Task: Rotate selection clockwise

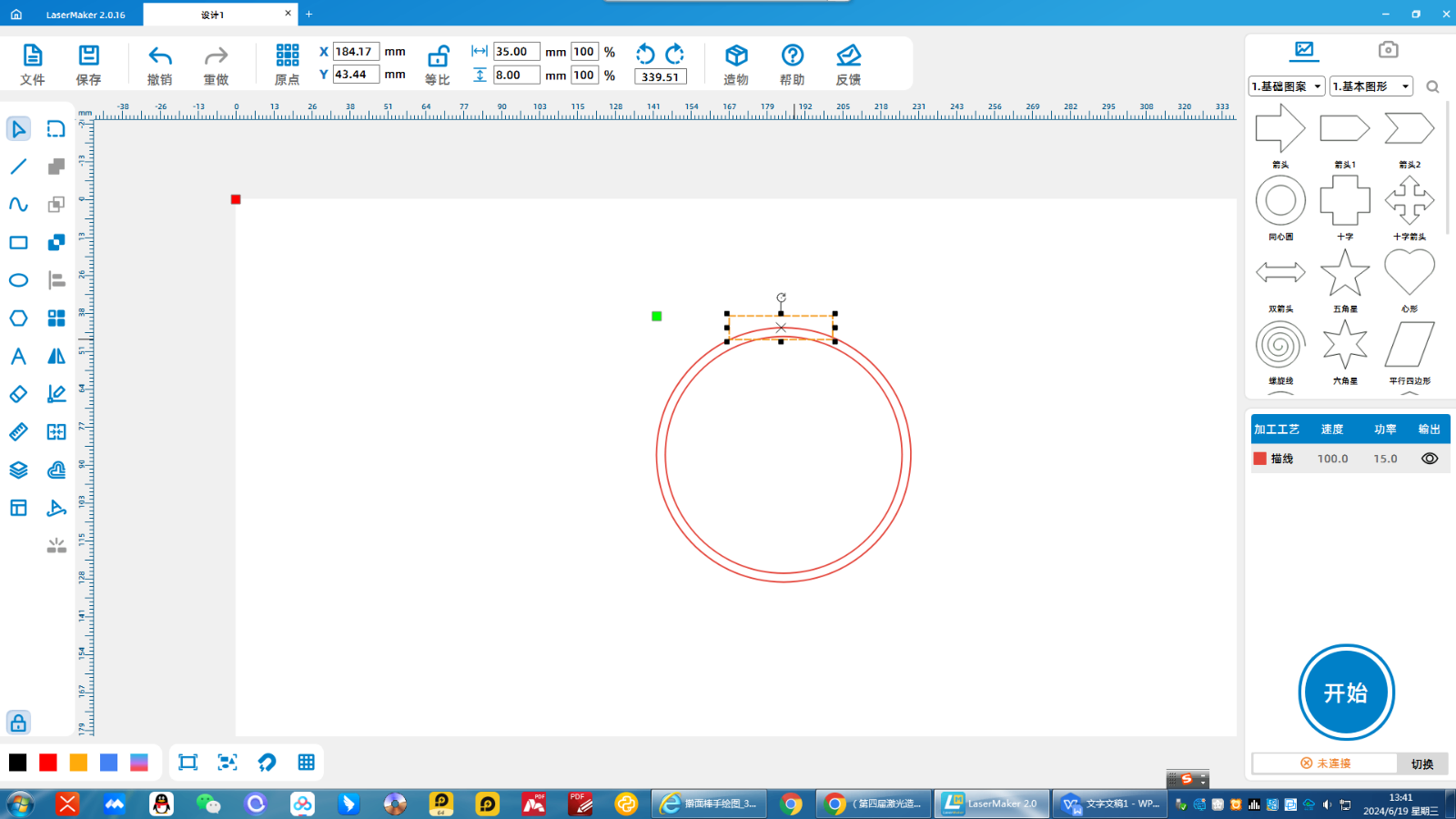Action: (674, 54)
